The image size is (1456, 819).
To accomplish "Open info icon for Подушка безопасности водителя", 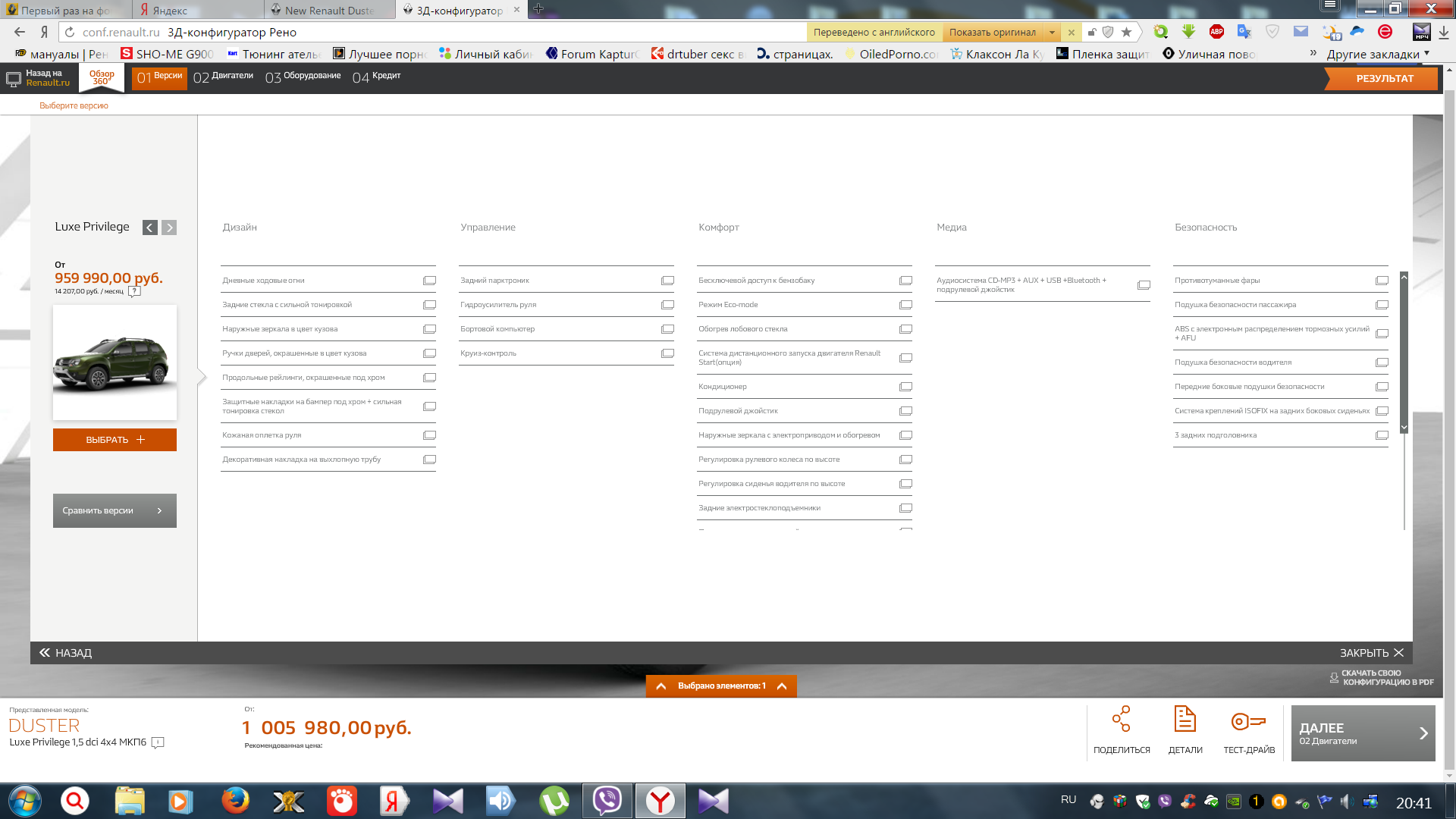I will (1382, 362).
